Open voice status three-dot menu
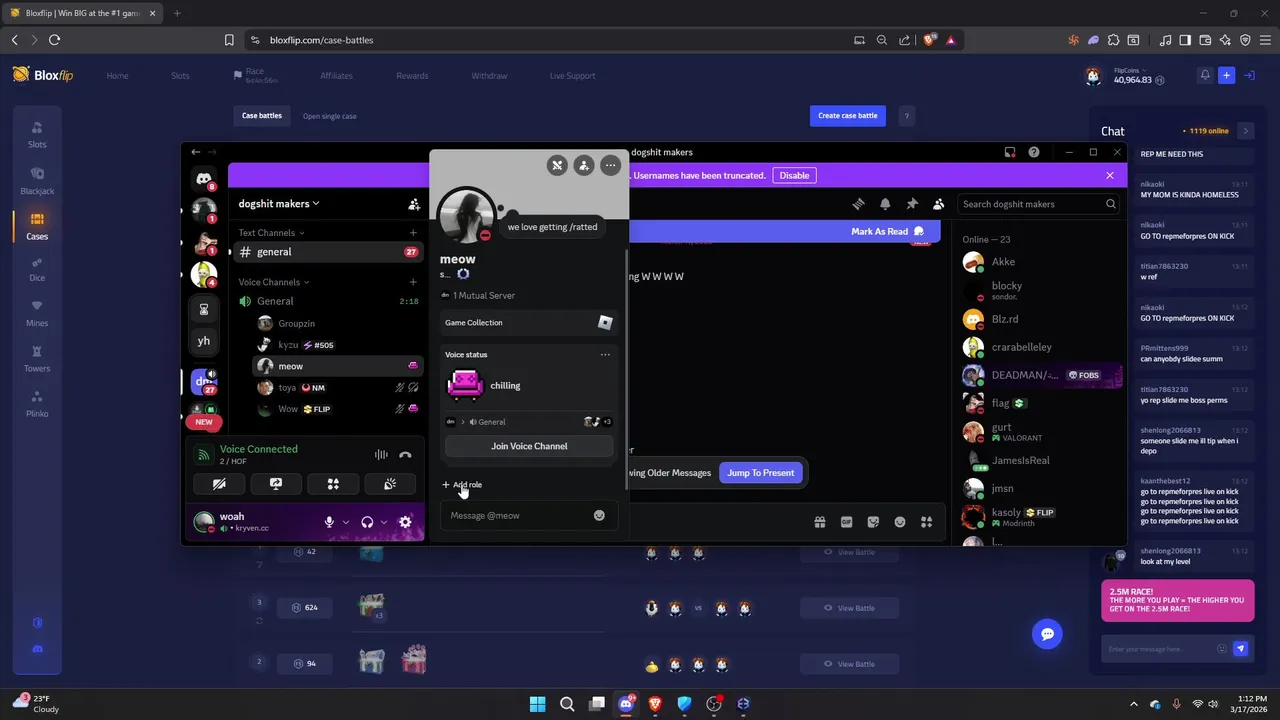 pyautogui.click(x=605, y=355)
